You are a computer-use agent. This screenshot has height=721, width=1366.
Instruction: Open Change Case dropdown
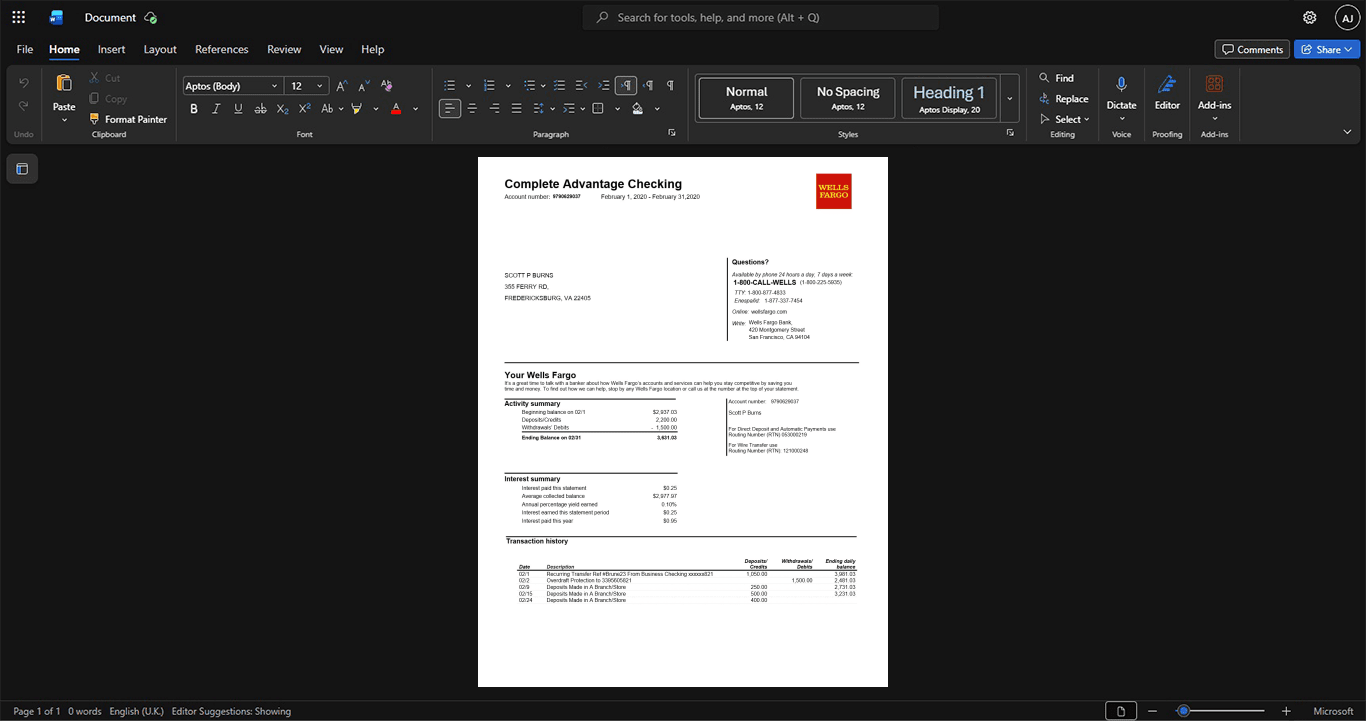click(x=331, y=109)
